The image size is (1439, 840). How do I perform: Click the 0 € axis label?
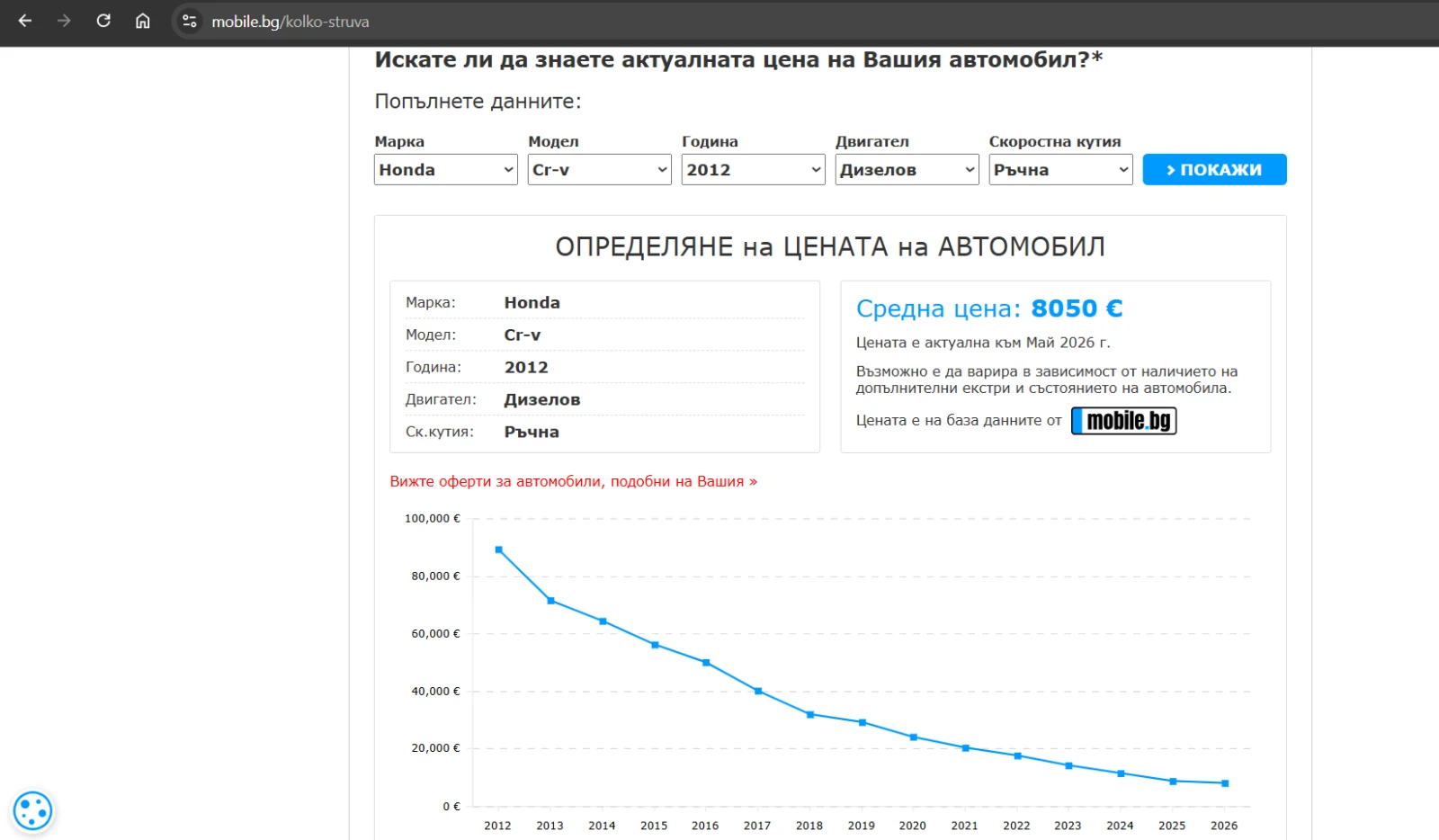pyautogui.click(x=451, y=807)
